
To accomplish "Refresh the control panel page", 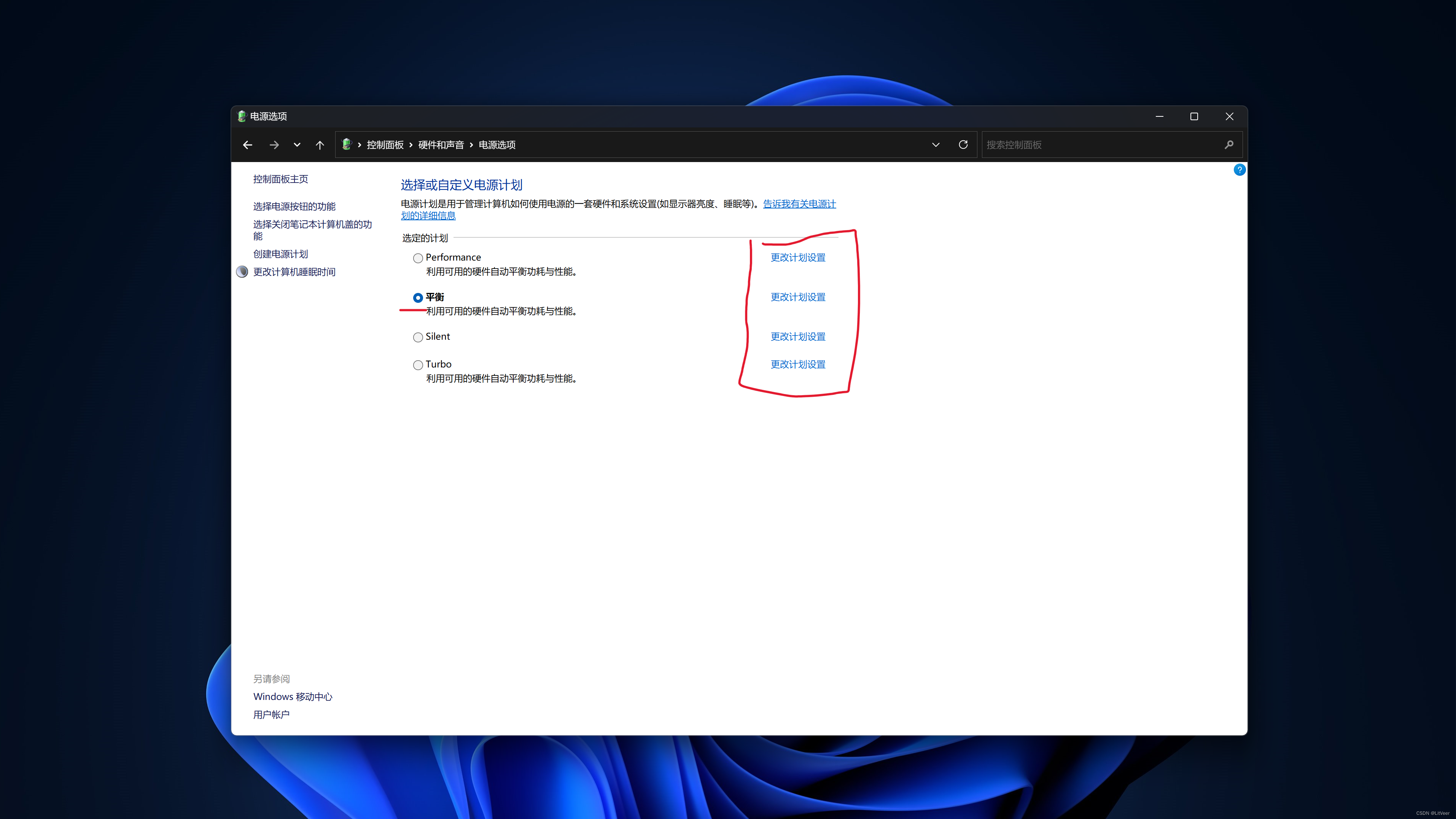I will (x=963, y=145).
